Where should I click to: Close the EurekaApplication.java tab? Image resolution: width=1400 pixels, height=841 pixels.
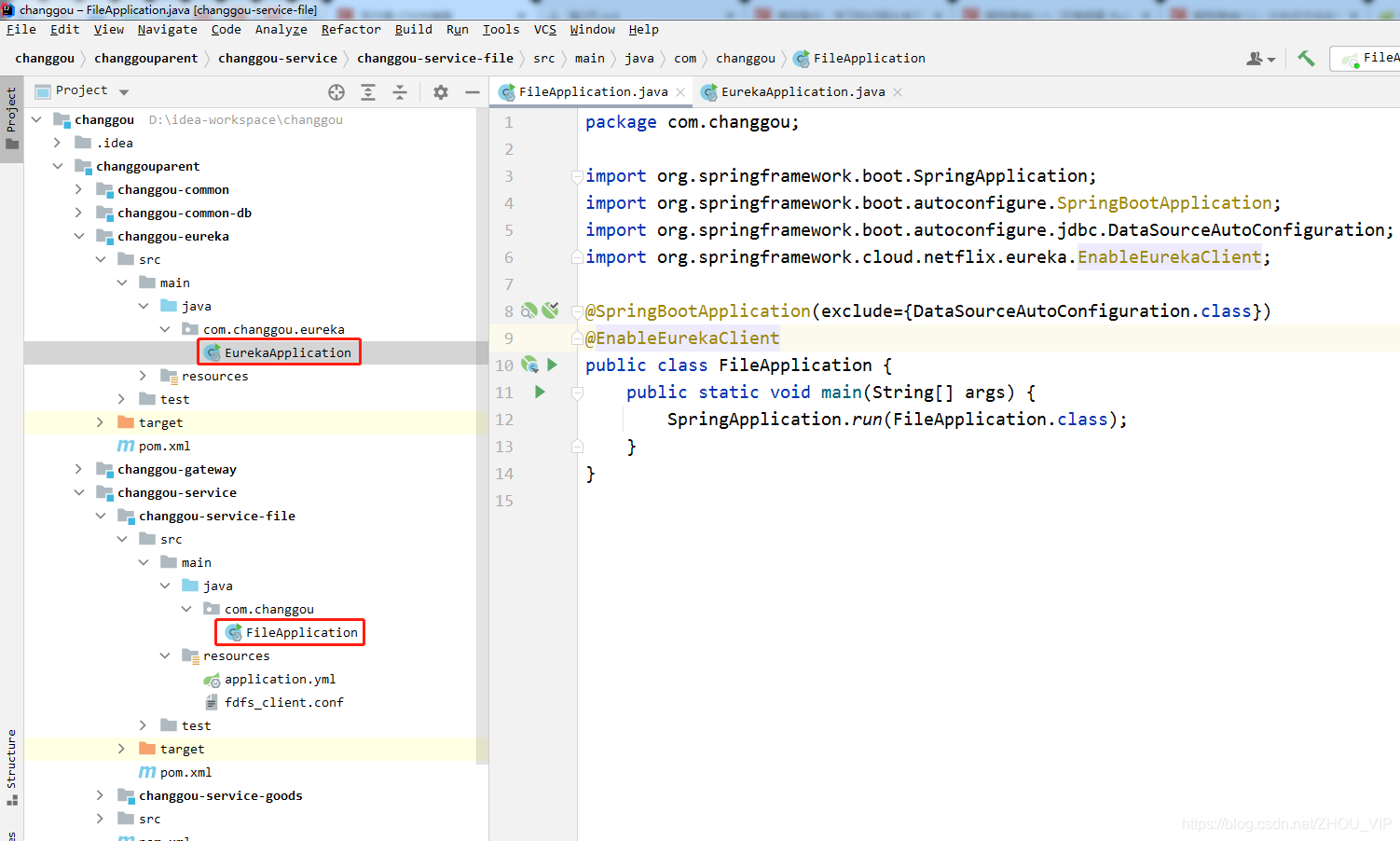pos(898,91)
